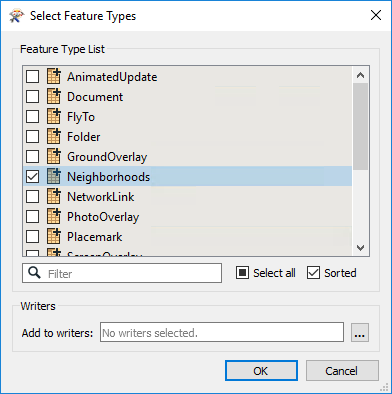Check the PhotoOverlay checkbox
Image resolution: width=392 pixels, height=394 pixels.
point(32,217)
